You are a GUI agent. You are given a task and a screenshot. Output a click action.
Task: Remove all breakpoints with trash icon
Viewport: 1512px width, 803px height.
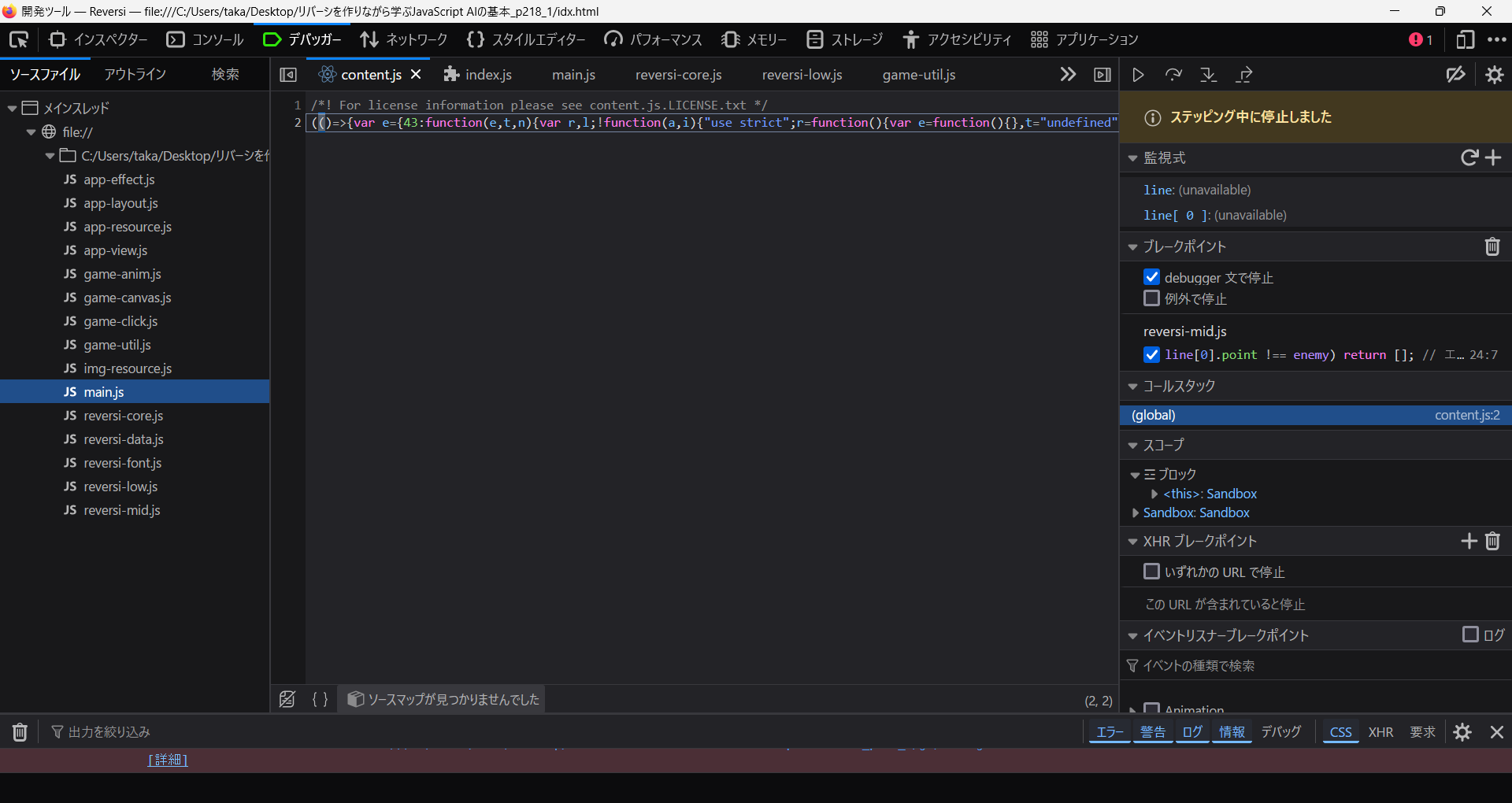tap(1492, 247)
